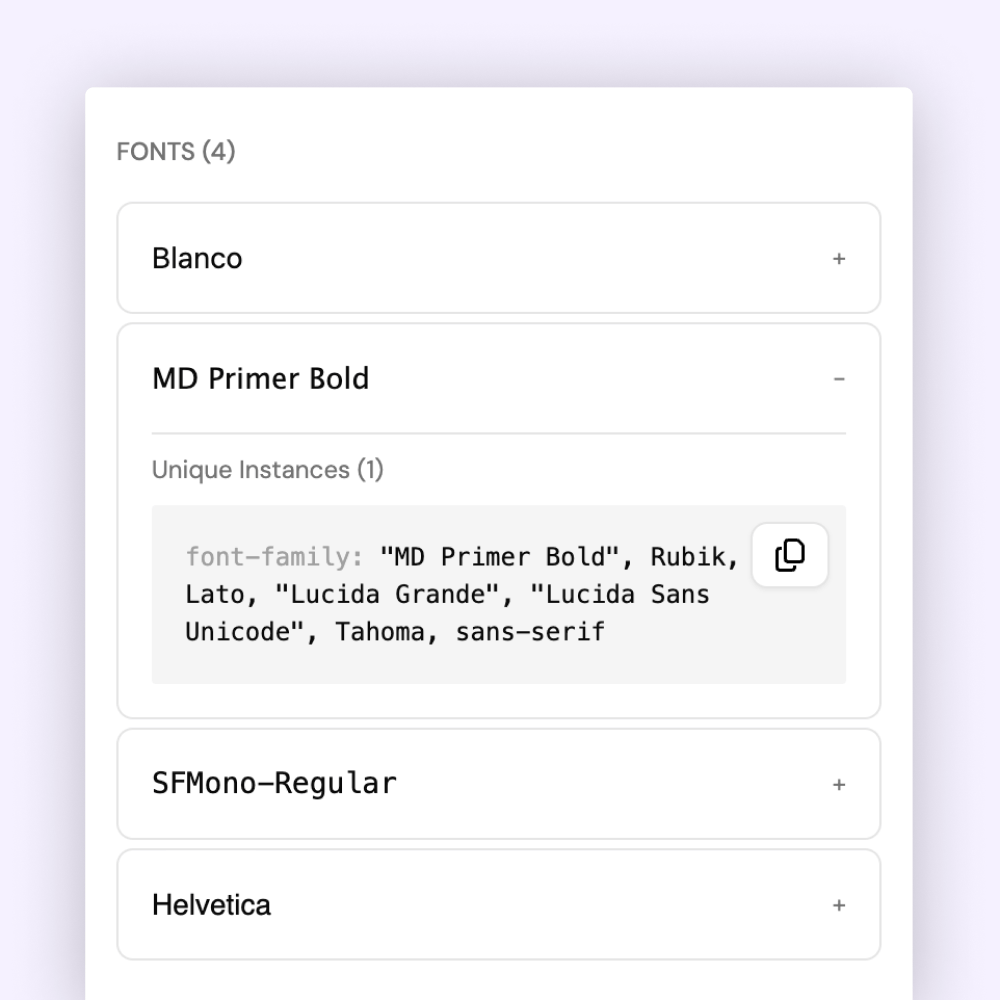The width and height of the screenshot is (1000, 1000).
Task: Click the MD Primer Bold font name
Action: click(261, 378)
